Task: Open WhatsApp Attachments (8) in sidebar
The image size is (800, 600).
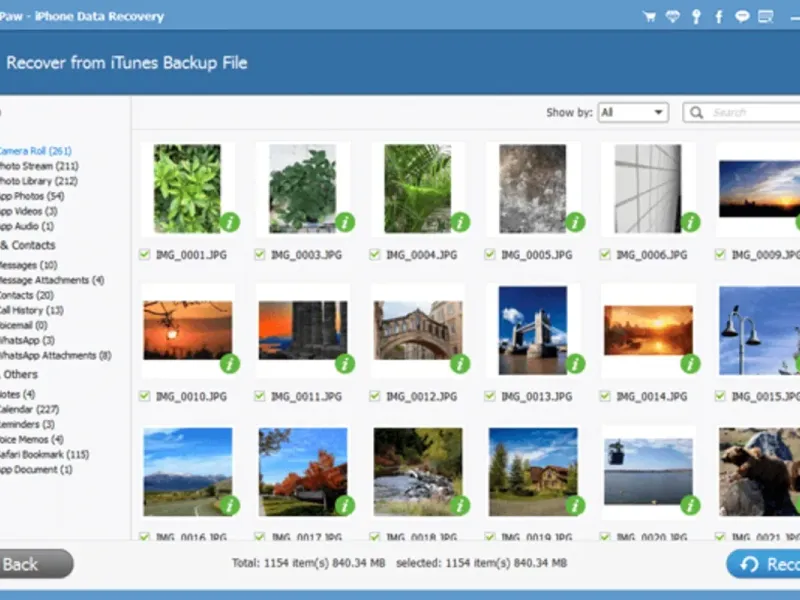Action: pyautogui.click(x=55, y=356)
